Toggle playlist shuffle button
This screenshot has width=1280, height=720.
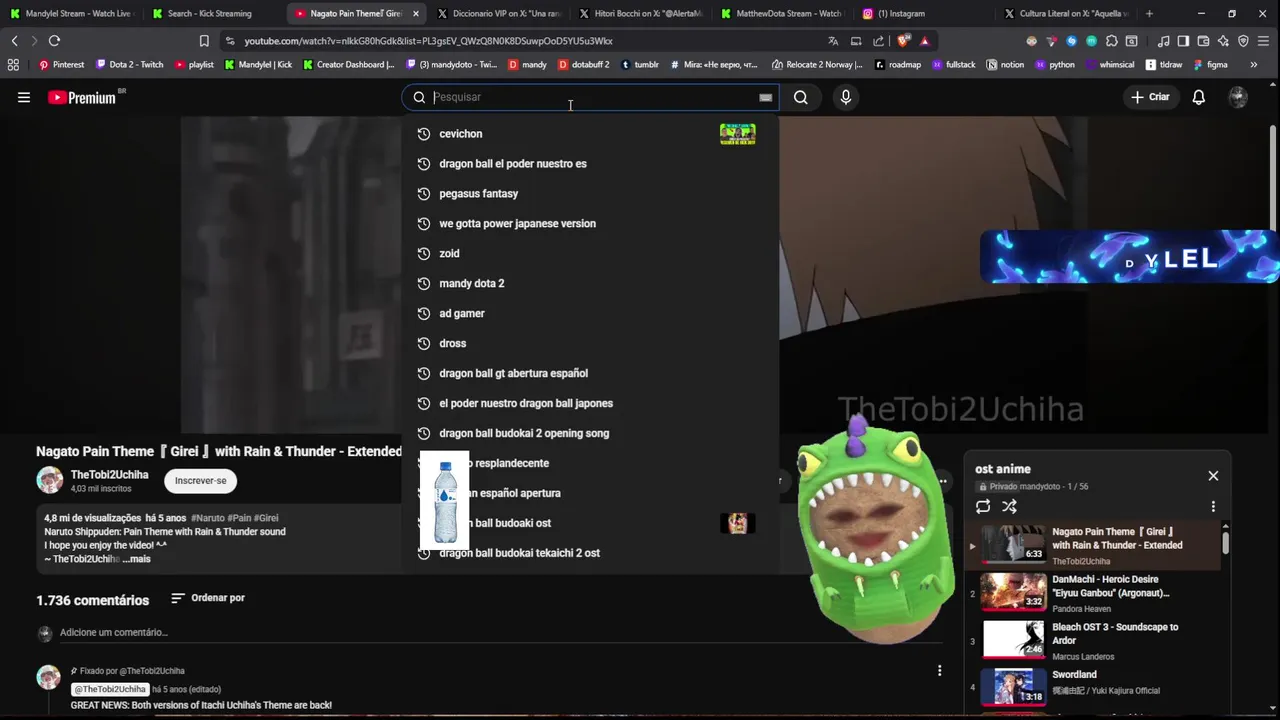coord(1010,507)
